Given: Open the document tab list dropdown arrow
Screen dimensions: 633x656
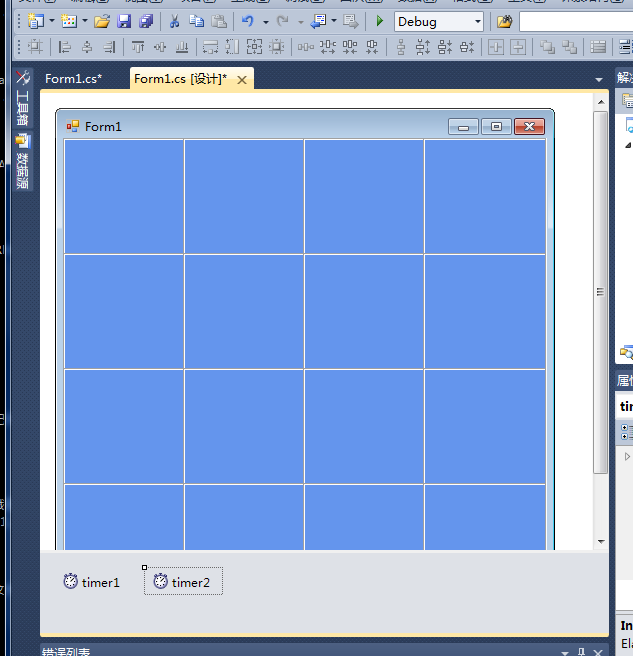Looking at the screenshot, I should tap(599, 79).
